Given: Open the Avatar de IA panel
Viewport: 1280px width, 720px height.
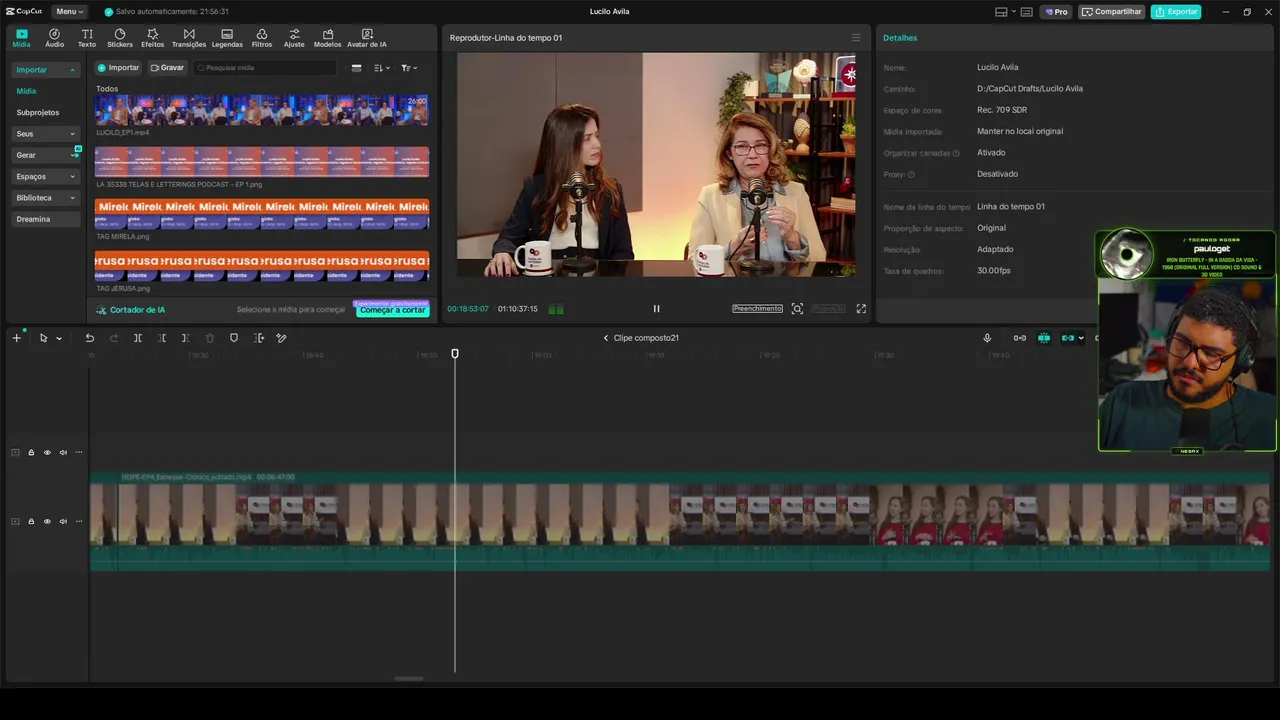Looking at the screenshot, I should point(367,38).
